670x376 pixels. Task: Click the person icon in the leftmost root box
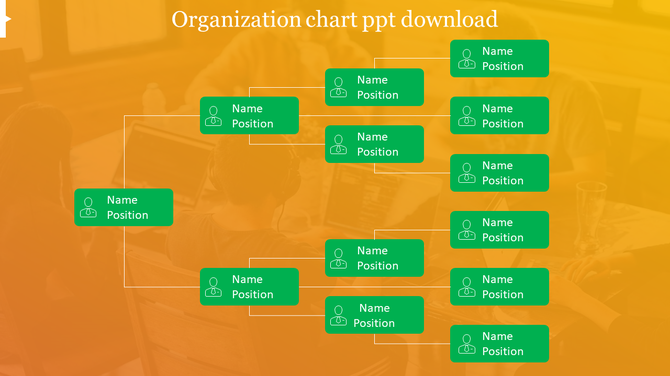(x=88, y=207)
